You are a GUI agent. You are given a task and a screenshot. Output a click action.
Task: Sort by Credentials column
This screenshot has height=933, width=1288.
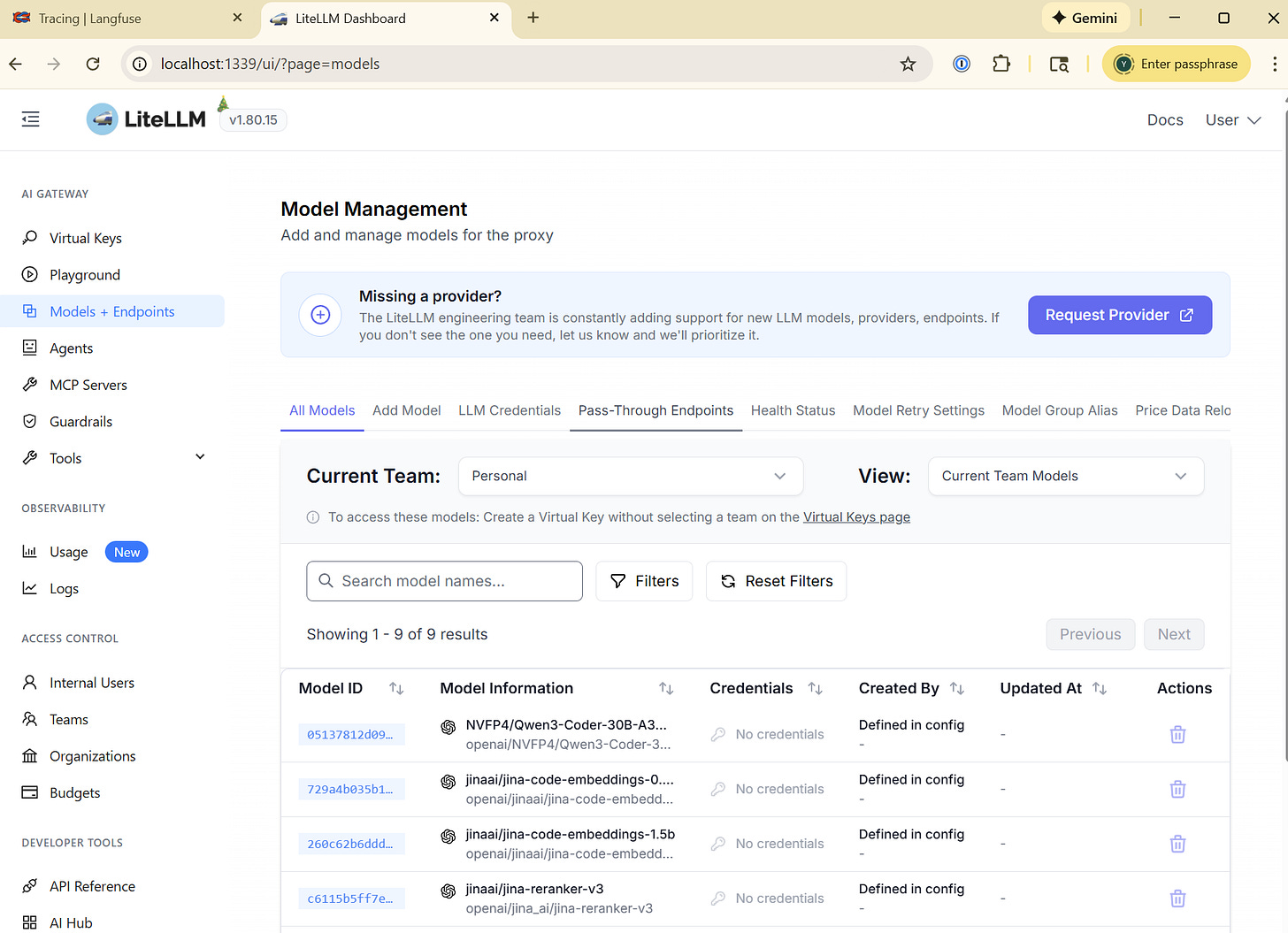click(x=815, y=688)
